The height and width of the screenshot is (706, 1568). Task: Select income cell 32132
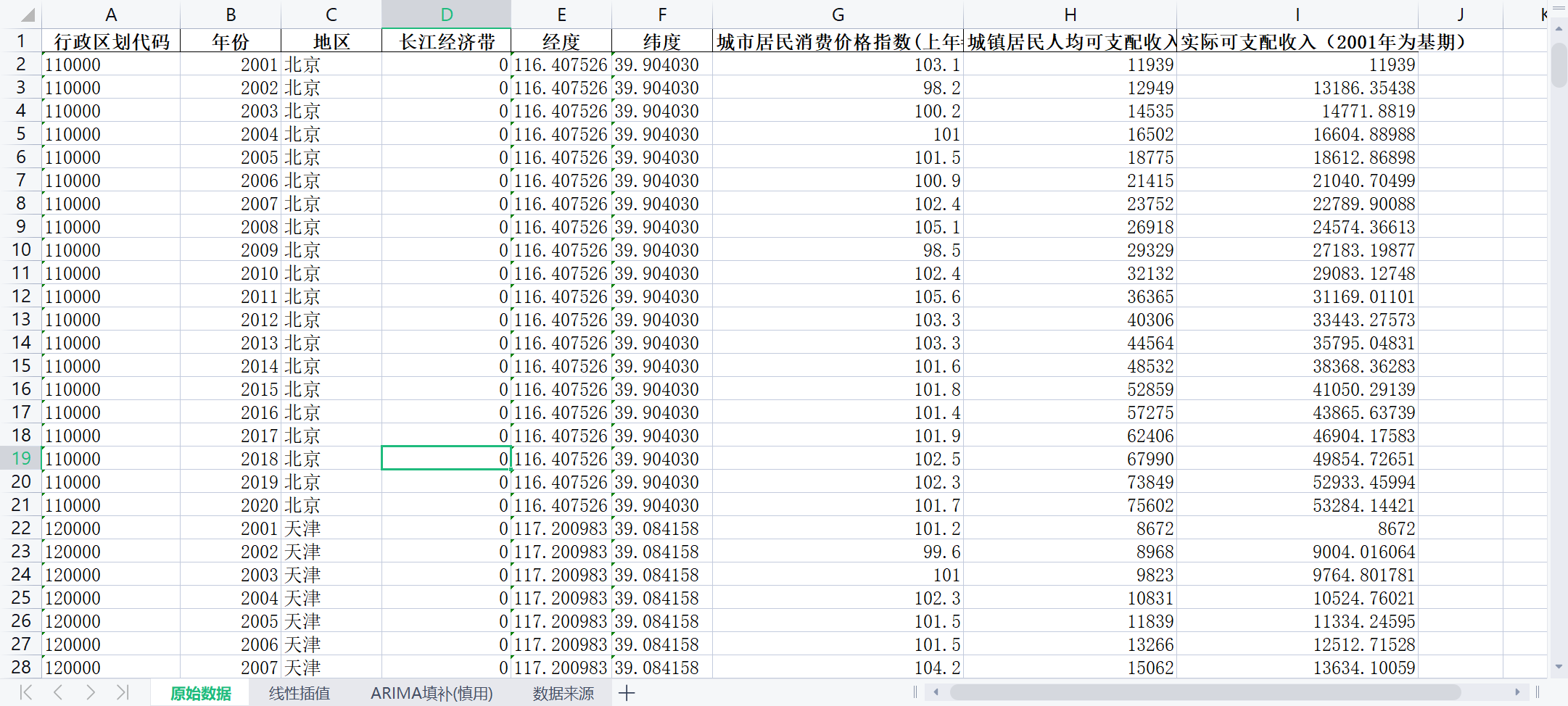(1070, 273)
